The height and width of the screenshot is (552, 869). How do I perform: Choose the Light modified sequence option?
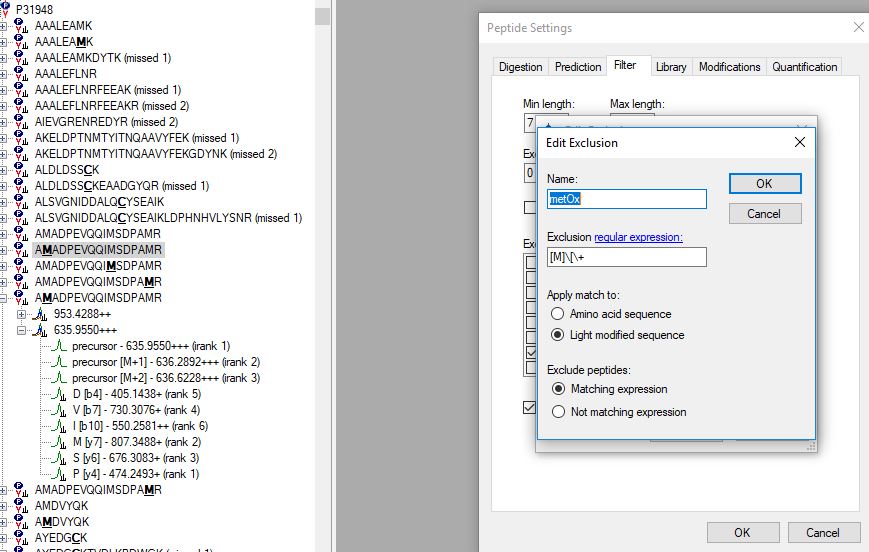(557, 335)
